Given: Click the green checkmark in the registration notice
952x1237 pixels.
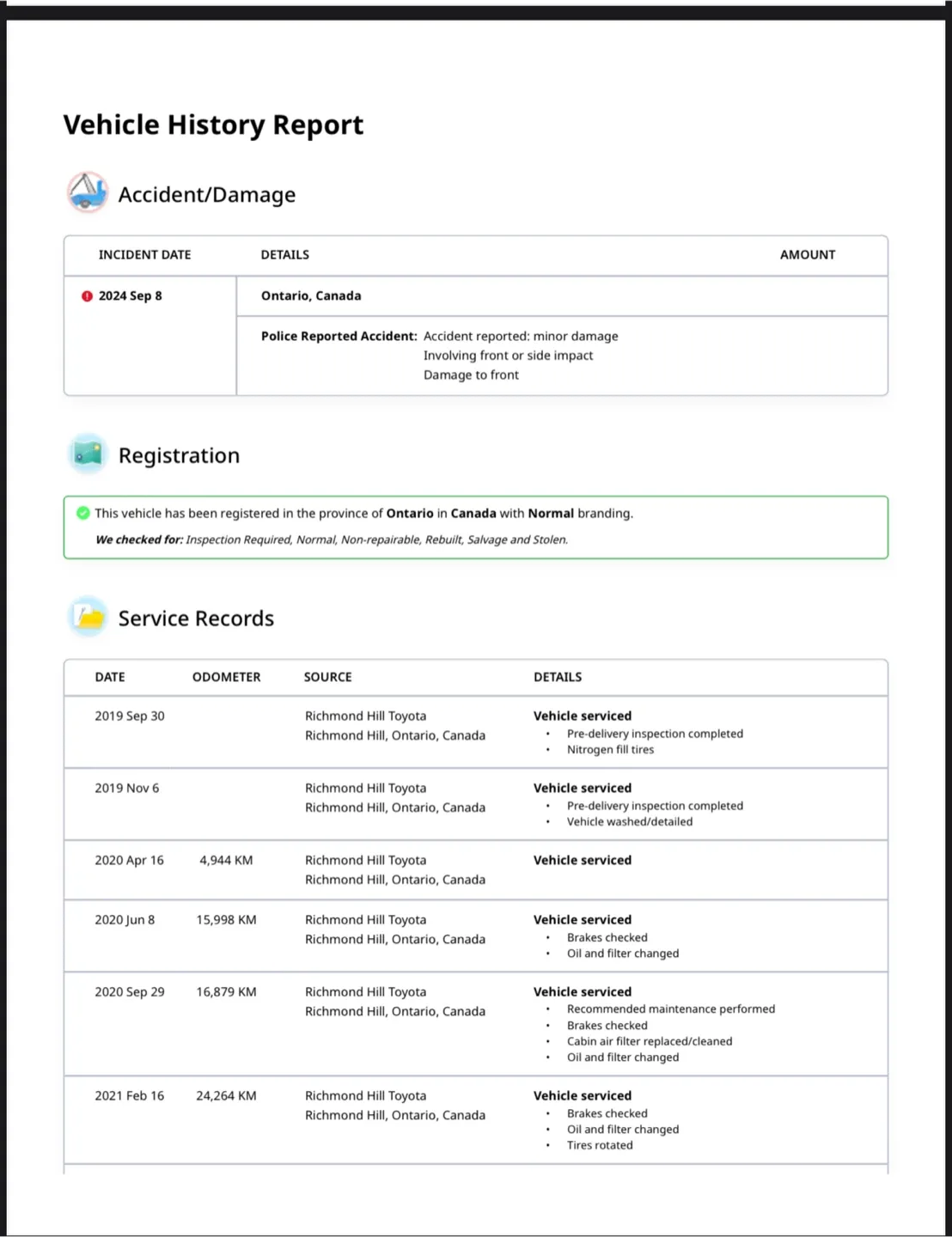Looking at the screenshot, I should pos(82,513).
